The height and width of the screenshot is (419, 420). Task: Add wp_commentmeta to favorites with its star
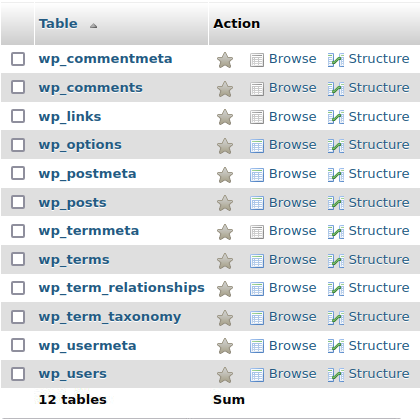pos(225,60)
